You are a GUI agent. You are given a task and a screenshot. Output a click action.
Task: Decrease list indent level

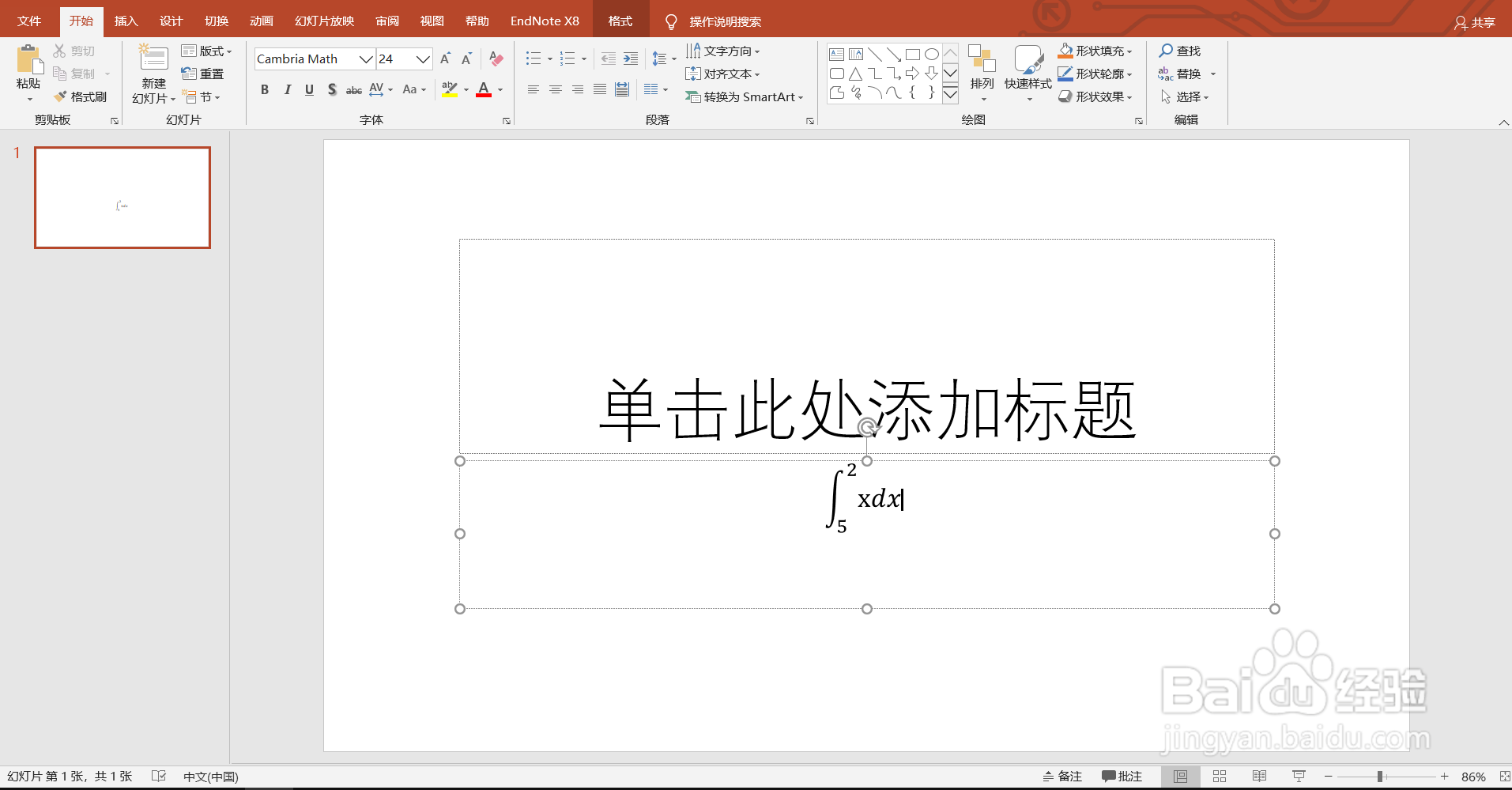(x=608, y=59)
